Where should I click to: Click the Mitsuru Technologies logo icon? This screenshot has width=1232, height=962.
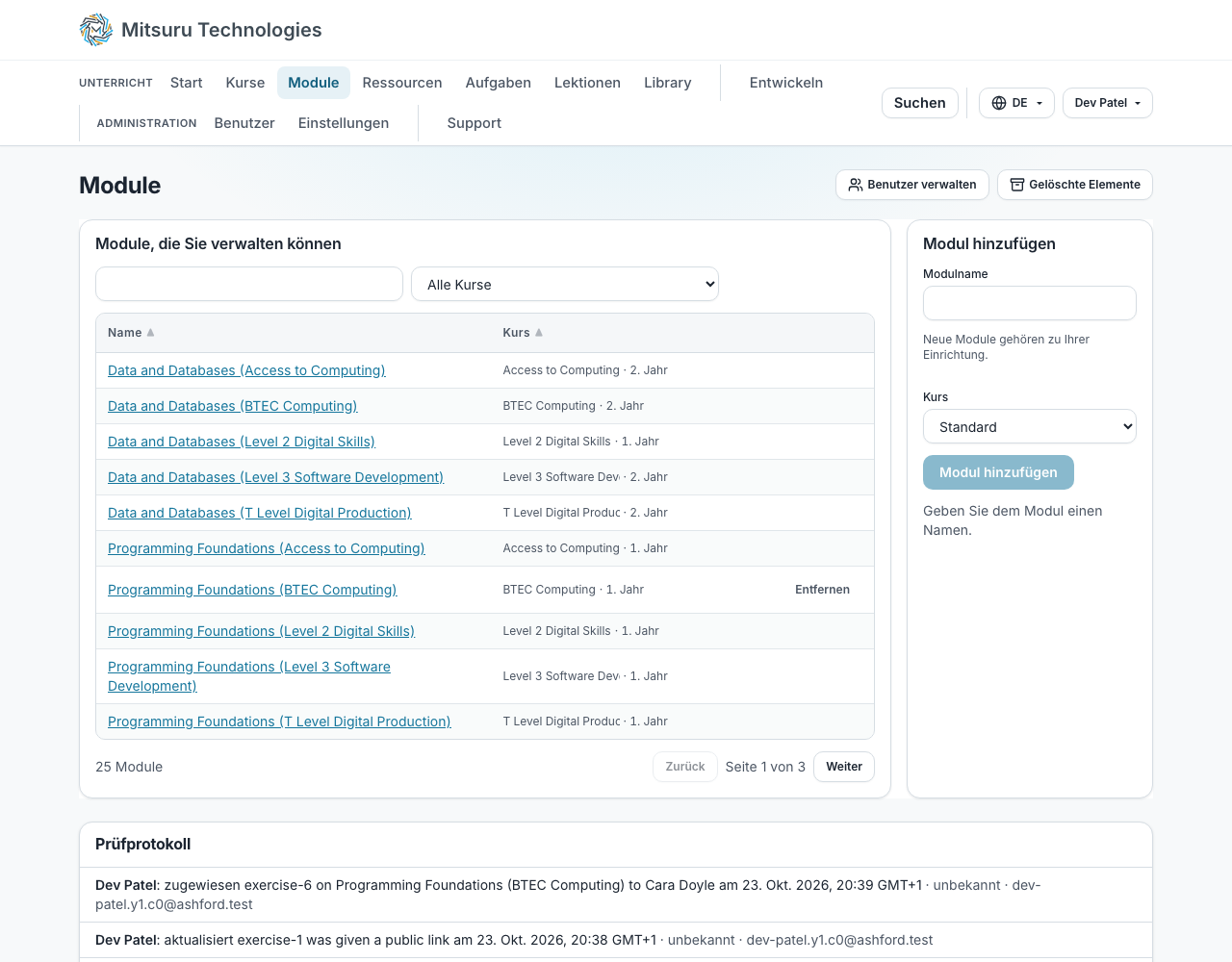[x=96, y=30]
